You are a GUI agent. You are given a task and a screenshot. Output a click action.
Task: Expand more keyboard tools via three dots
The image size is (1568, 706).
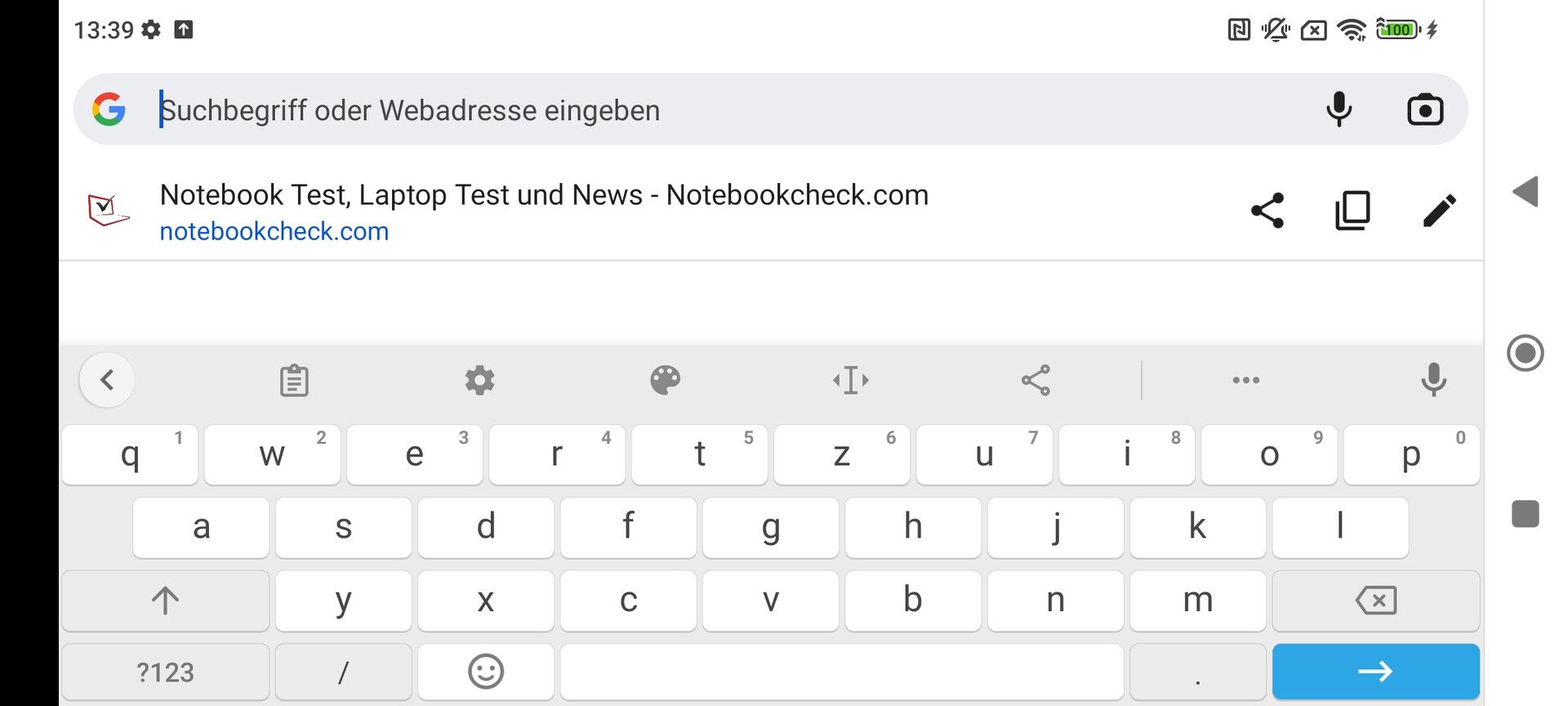[x=1245, y=380]
